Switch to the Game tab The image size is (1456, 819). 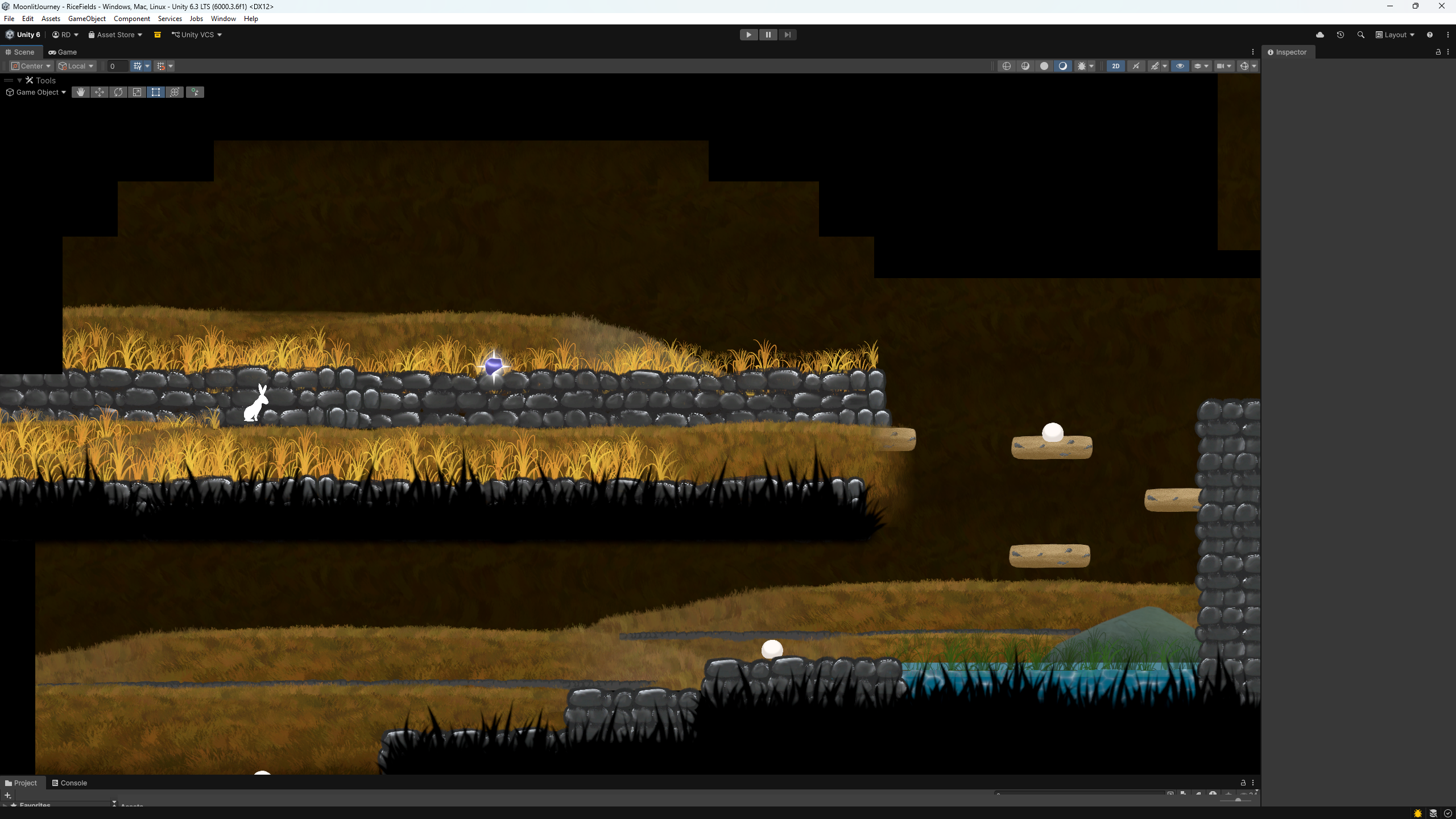tap(63, 52)
